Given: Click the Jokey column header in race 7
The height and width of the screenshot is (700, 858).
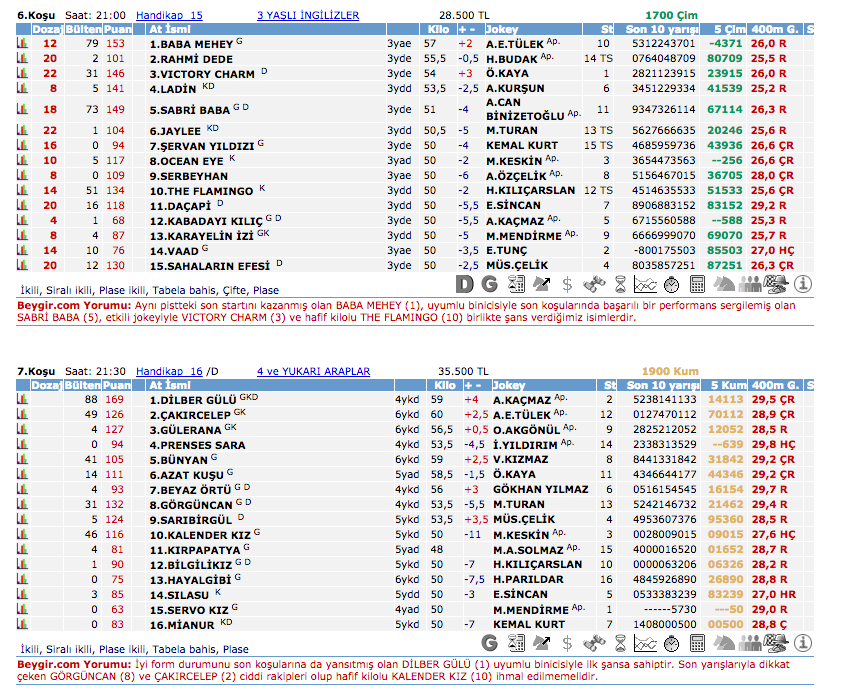Looking at the screenshot, I should (509, 386).
